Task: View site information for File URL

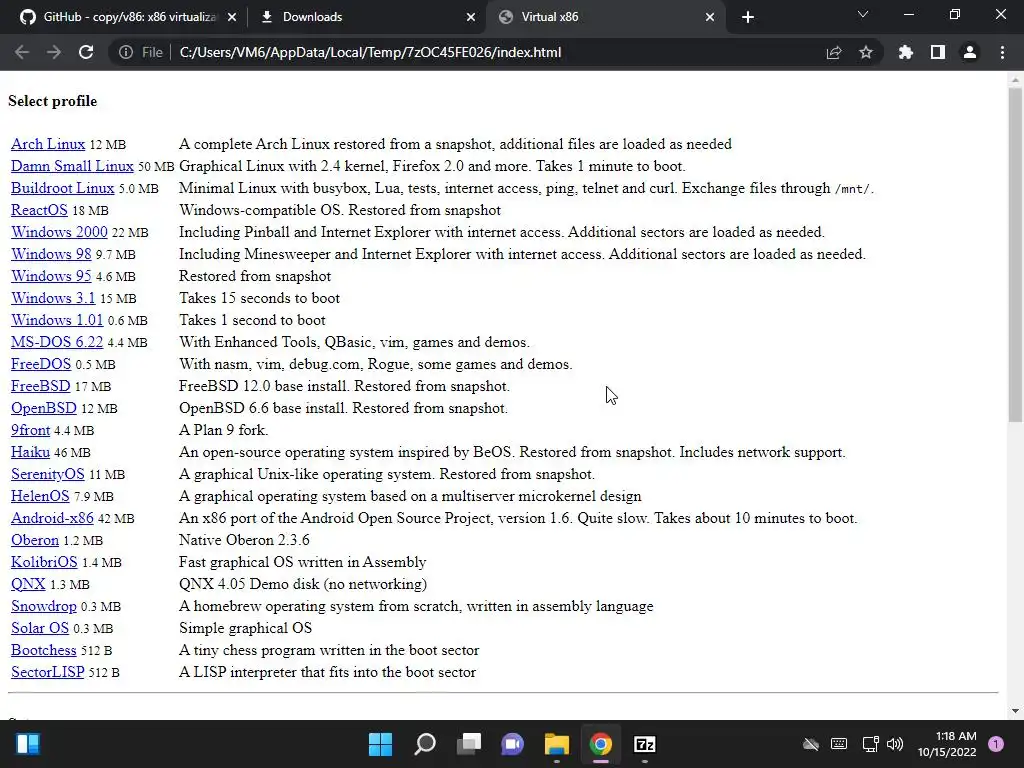Action: click(140, 52)
